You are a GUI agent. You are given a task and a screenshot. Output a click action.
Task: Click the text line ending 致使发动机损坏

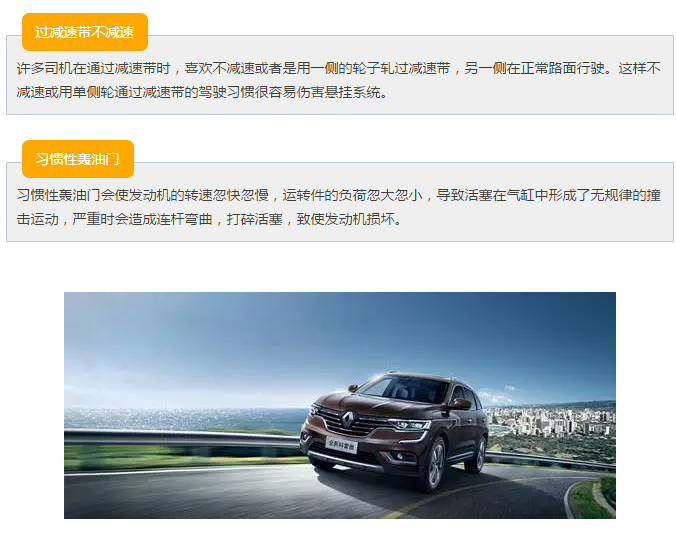[209, 219]
